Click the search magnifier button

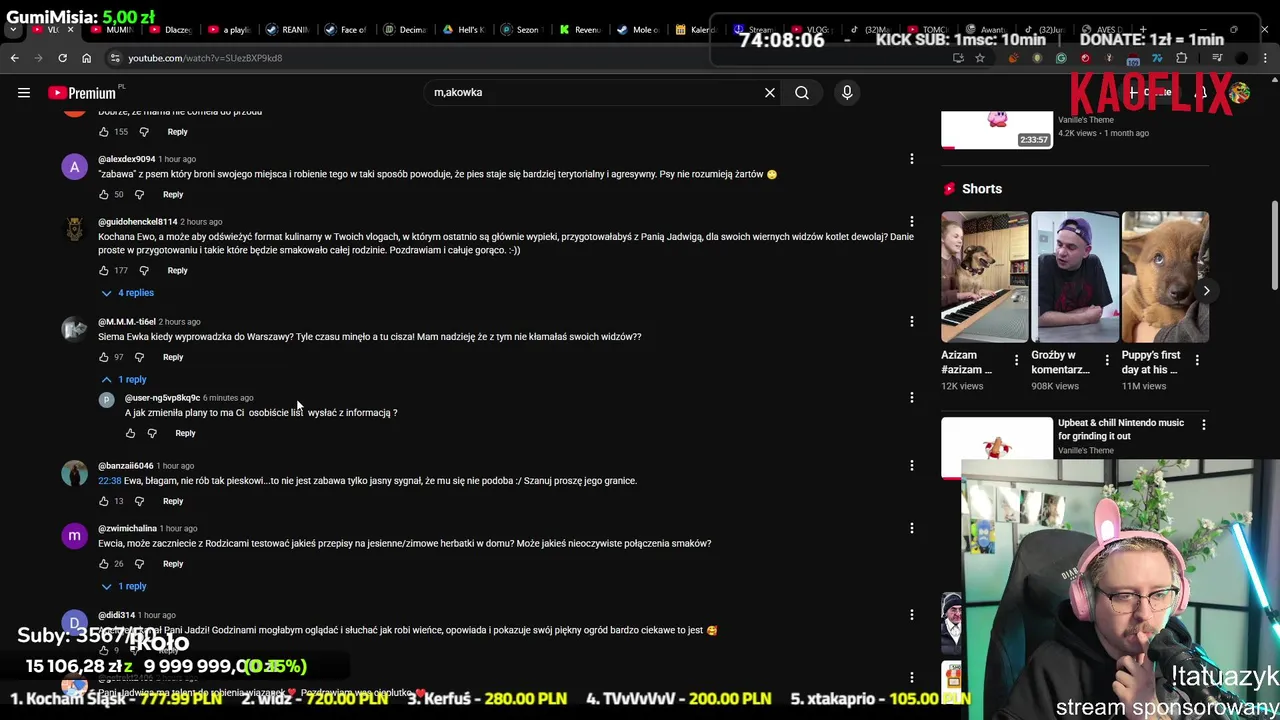pyautogui.click(x=802, y=93)
